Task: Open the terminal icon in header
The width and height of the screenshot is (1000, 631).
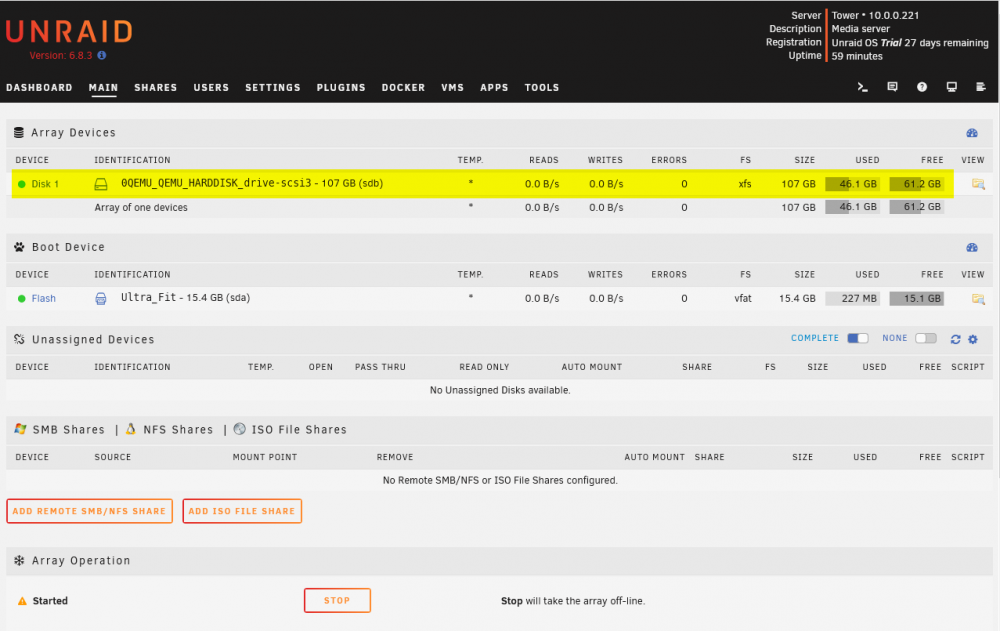Action: [862, 87]
